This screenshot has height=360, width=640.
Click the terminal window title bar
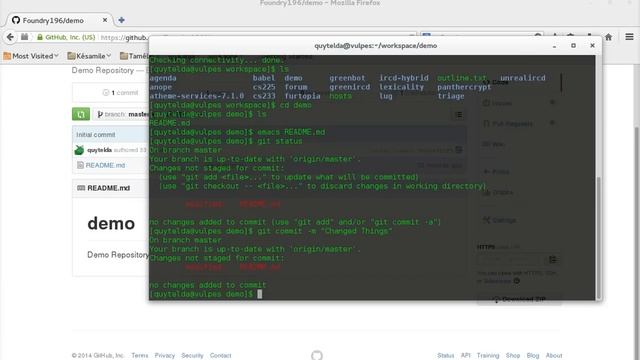[x=375, y=46]
